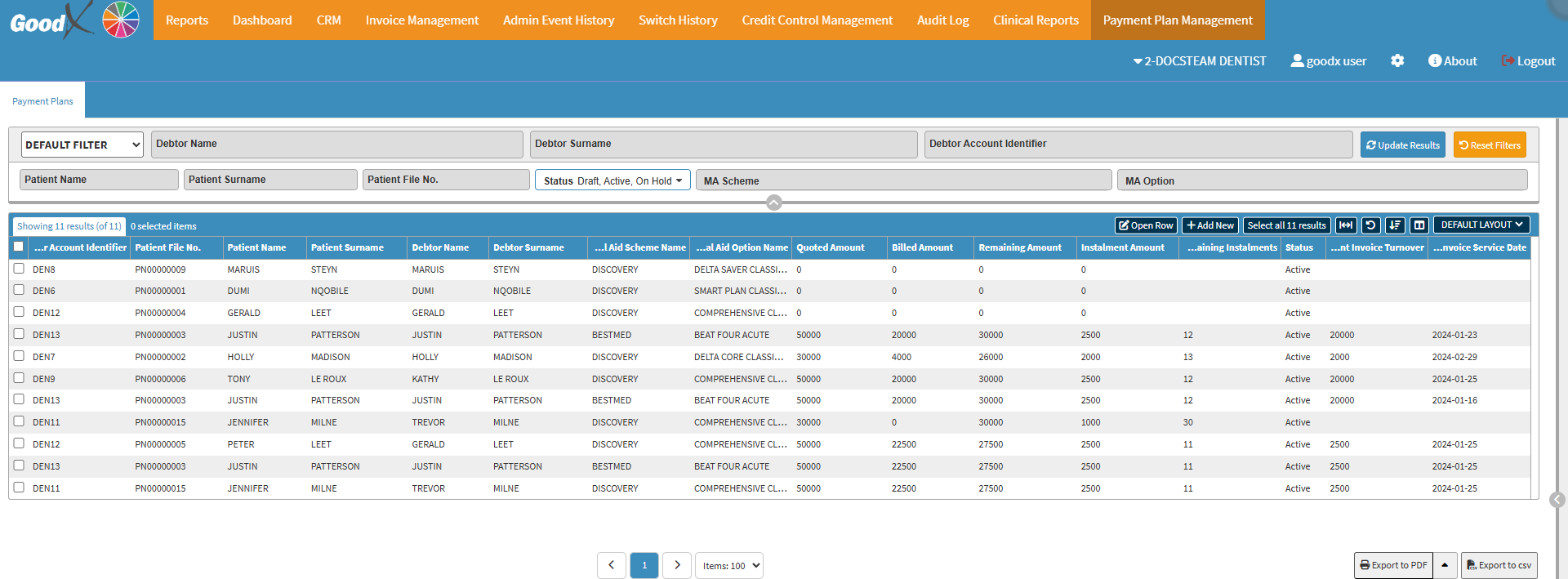Tick the checkbox for row DEN8
Screen dimensions: 1568x579
19,269
